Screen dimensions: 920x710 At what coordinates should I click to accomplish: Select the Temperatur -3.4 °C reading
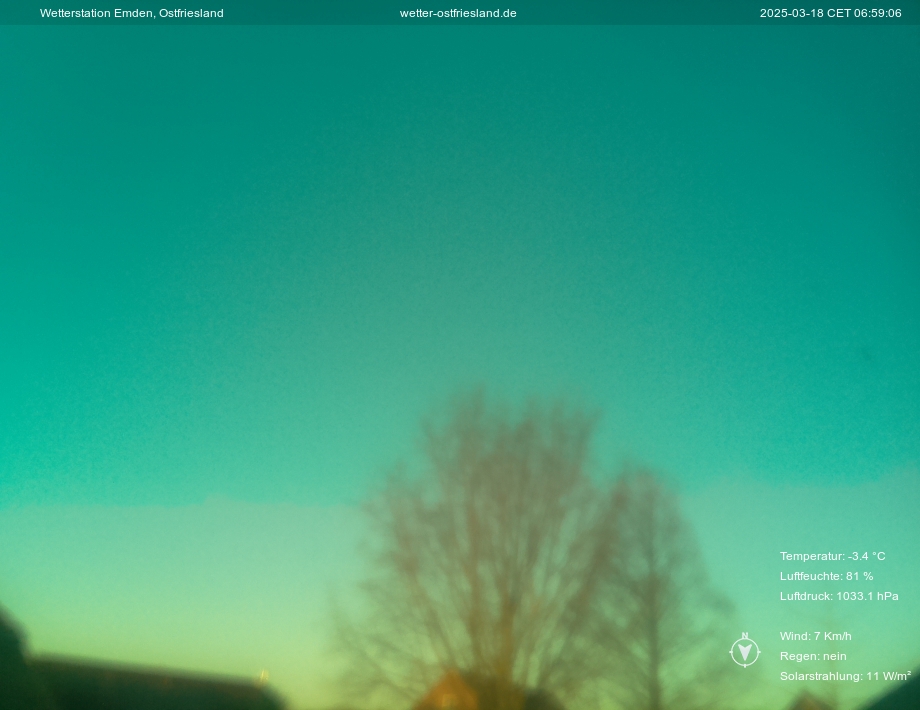(x=832, y=556)
